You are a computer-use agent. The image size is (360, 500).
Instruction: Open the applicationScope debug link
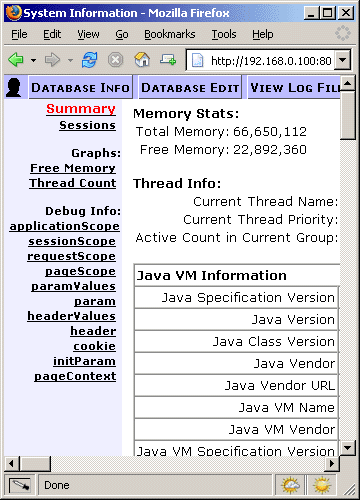tap(64, 226)
